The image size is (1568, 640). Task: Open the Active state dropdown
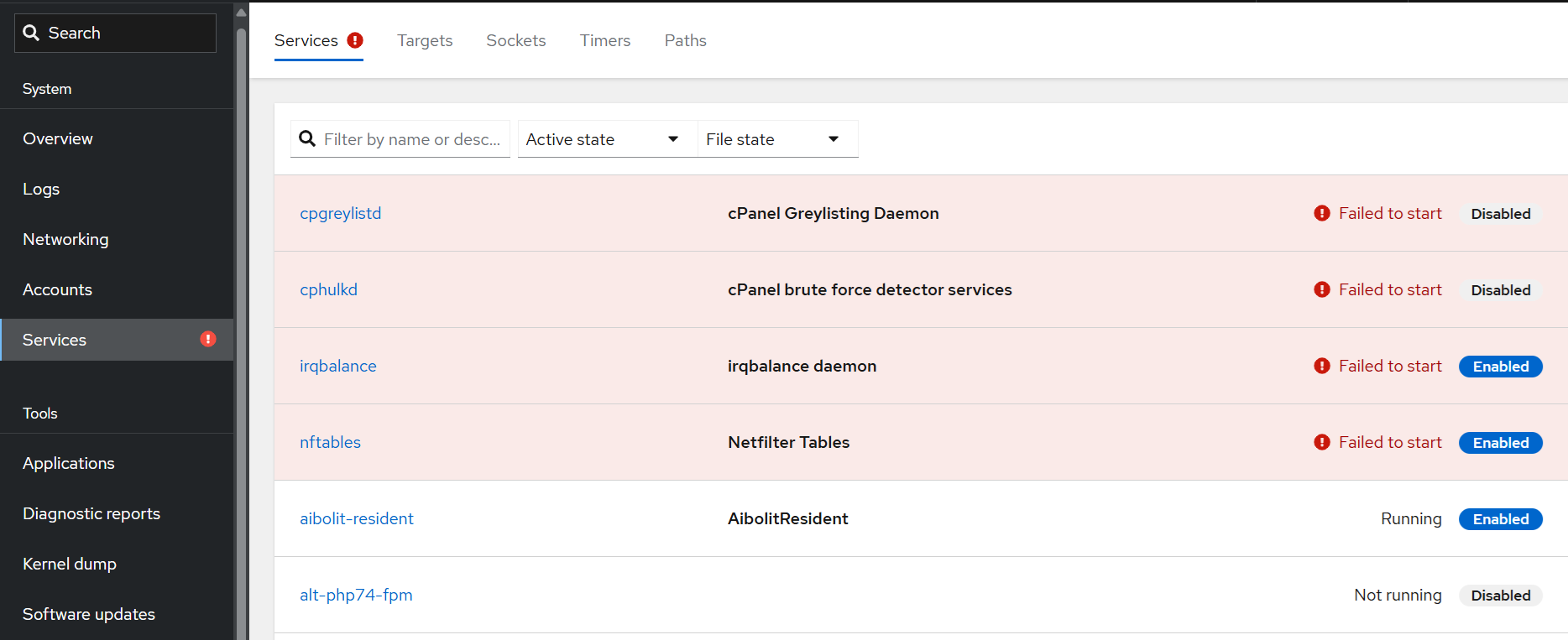coord(603,139)
